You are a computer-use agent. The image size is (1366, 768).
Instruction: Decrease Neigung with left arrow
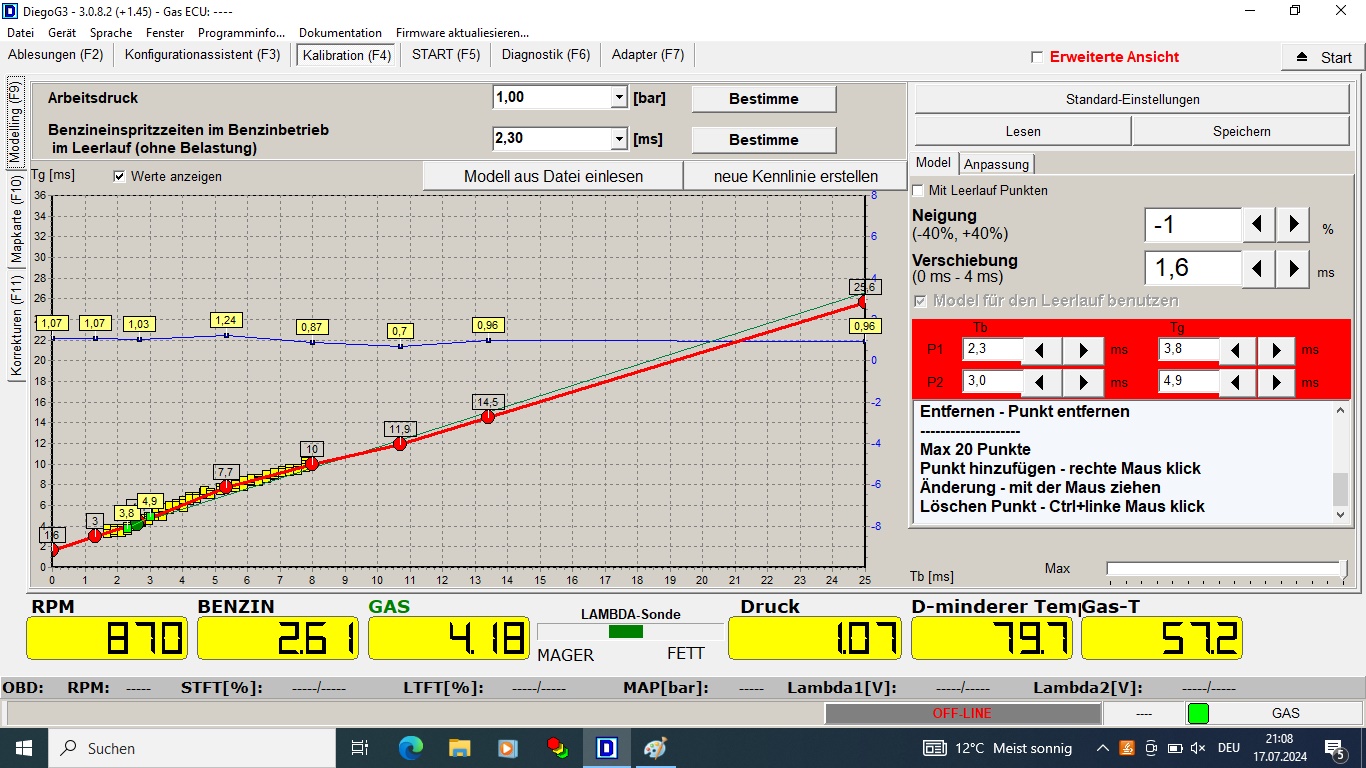pos(1259,225)
